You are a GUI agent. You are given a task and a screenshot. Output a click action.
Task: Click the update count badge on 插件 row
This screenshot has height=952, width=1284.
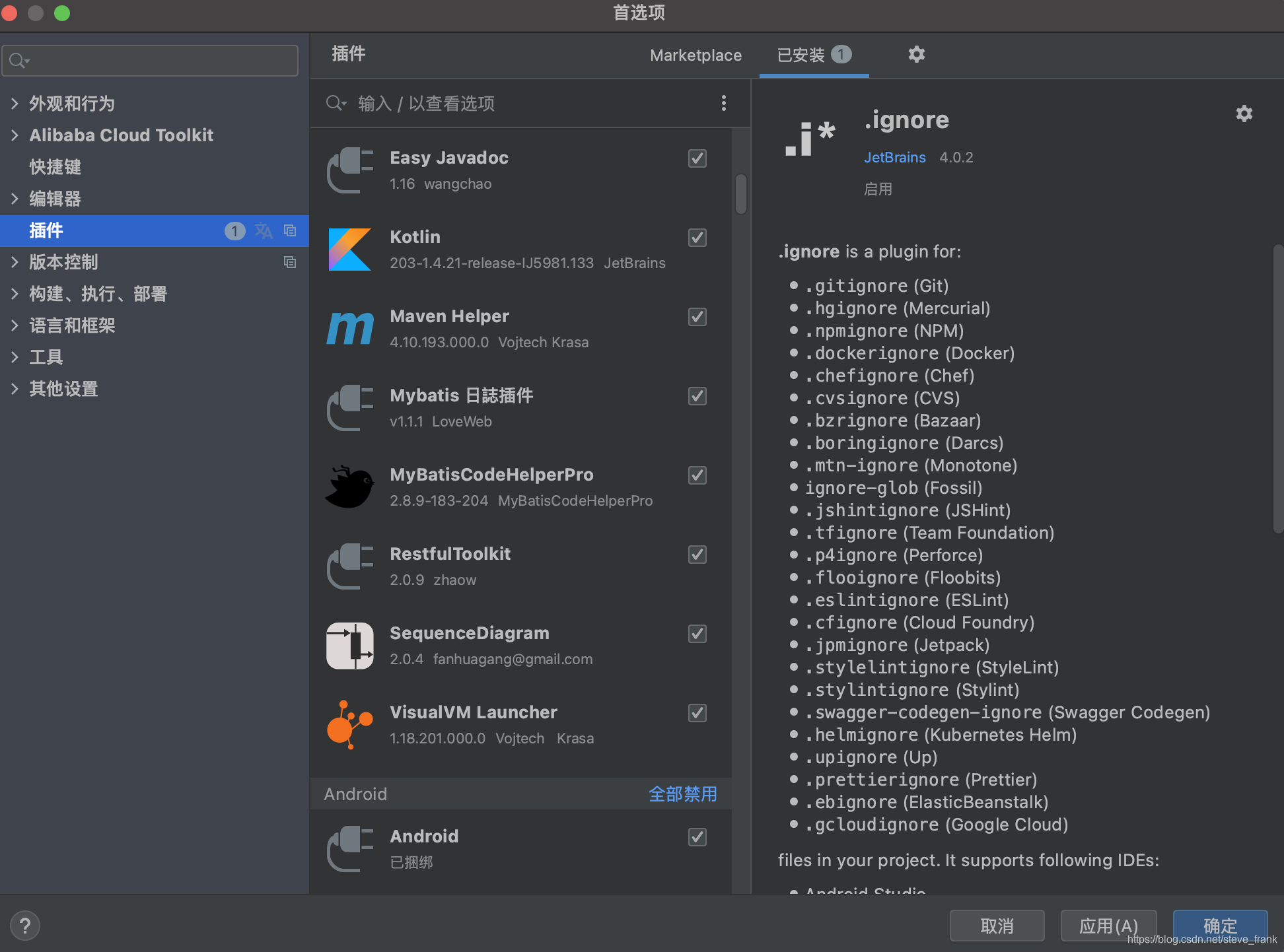click(x=234, y=231)
